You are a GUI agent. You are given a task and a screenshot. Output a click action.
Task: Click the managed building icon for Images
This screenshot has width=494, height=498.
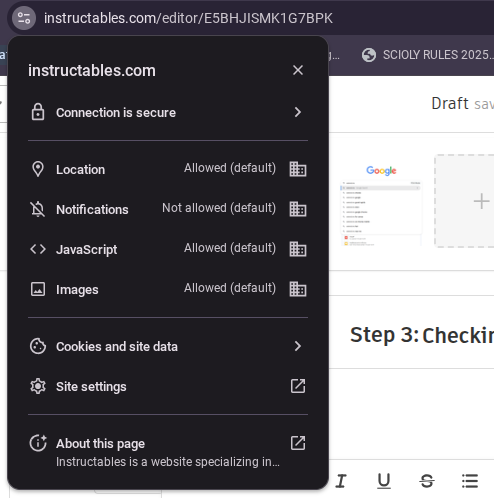pos(298,289)
